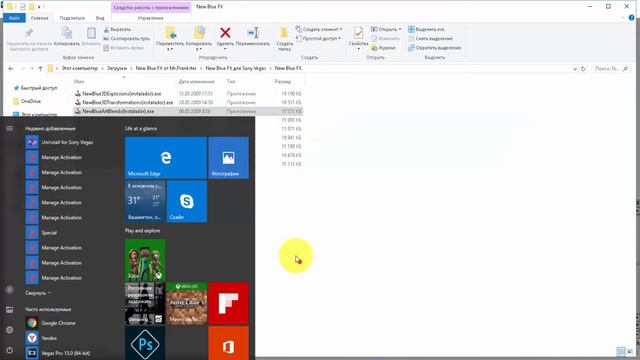Viewport: 640px width, 360px height.
Task: Click Select all (Выделить все)
Action: 426,29
